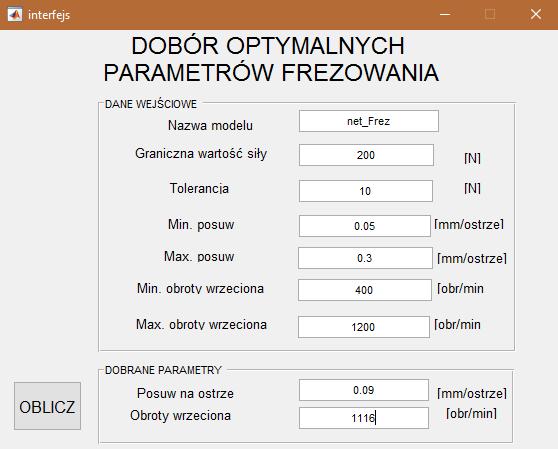Viewport: 558px width, 449px height.
Task: Select the Min. posuw input field
Action: (x=365, y=226)
